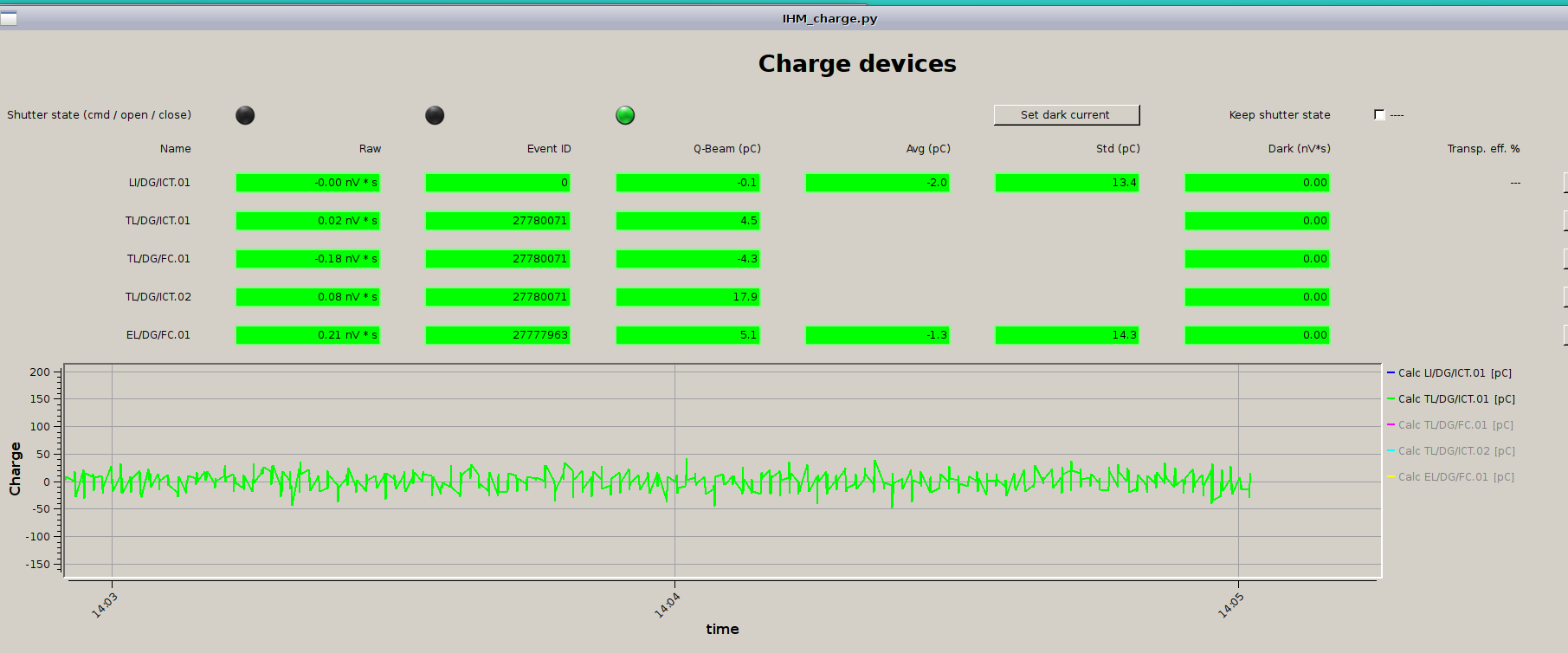The height and width of the screenshot is (653, 1568).
Task: Enable the Keep shutter state checkbox
Action: point(1379,114)
